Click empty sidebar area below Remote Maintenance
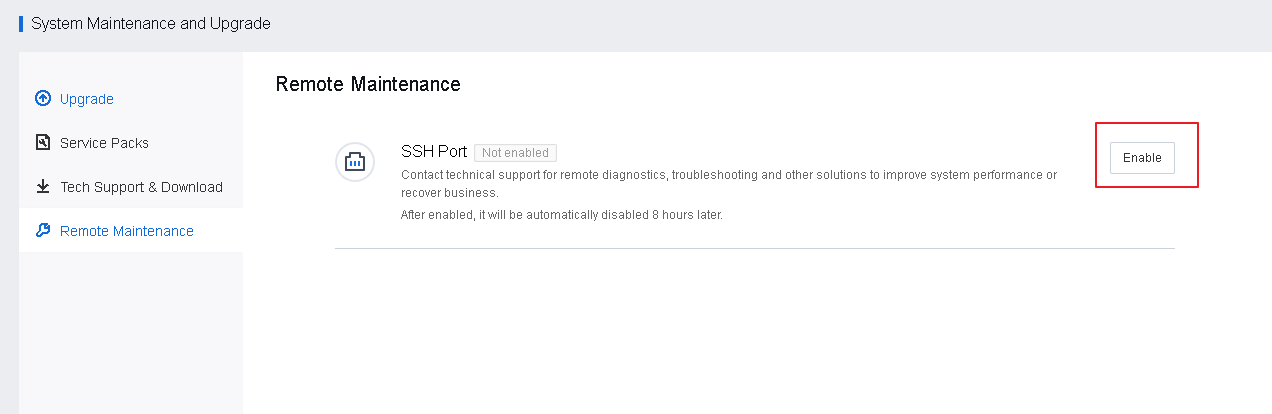This screenshot has height=414, width=1272. tap(130, 330)
